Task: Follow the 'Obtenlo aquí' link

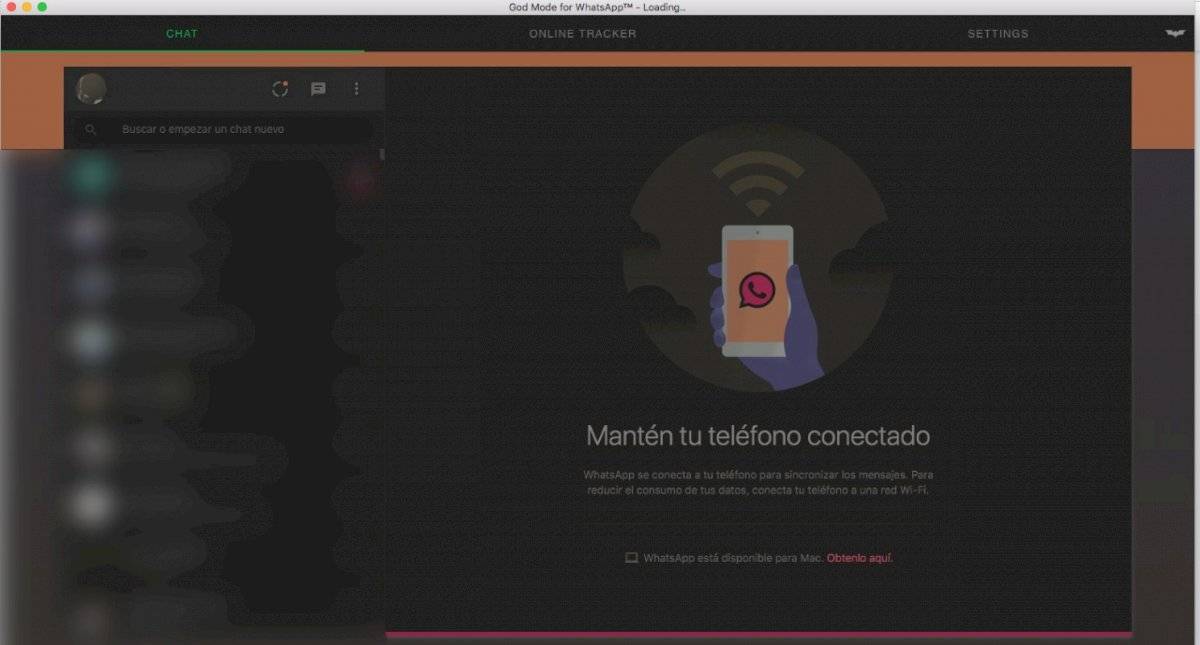Action: pos(859,558)
